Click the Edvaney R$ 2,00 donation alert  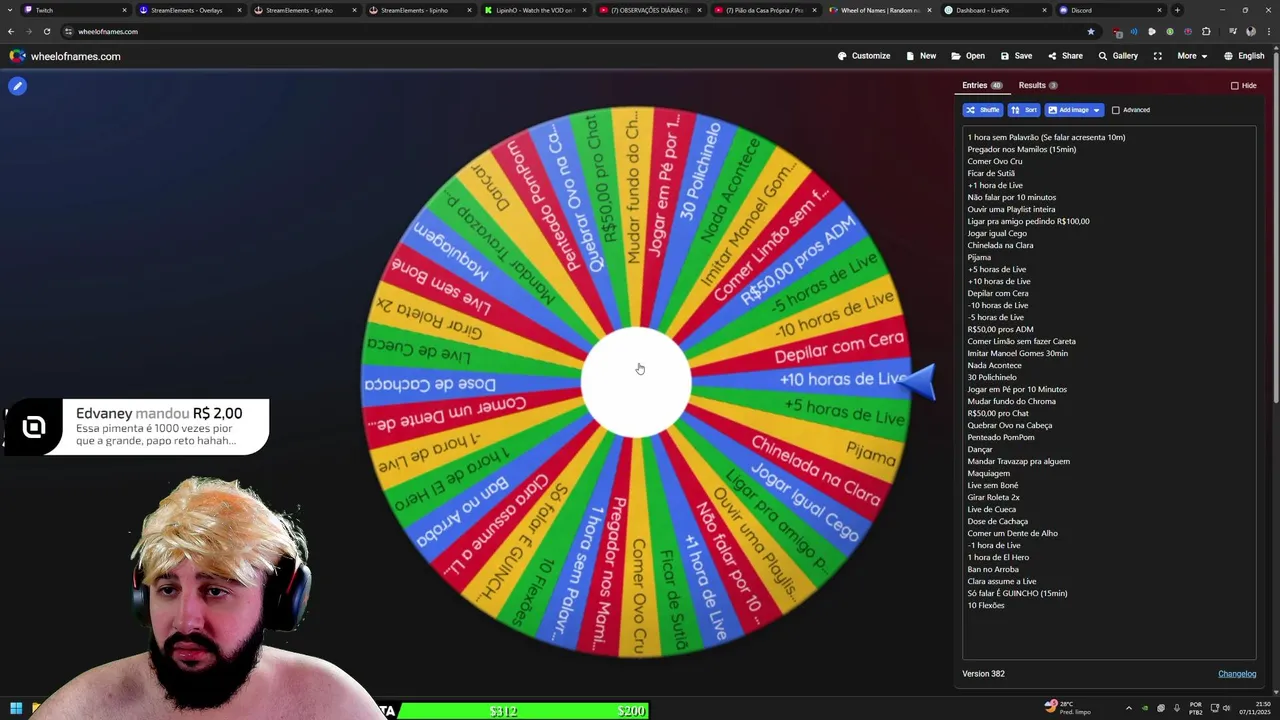tap(137, 427)
